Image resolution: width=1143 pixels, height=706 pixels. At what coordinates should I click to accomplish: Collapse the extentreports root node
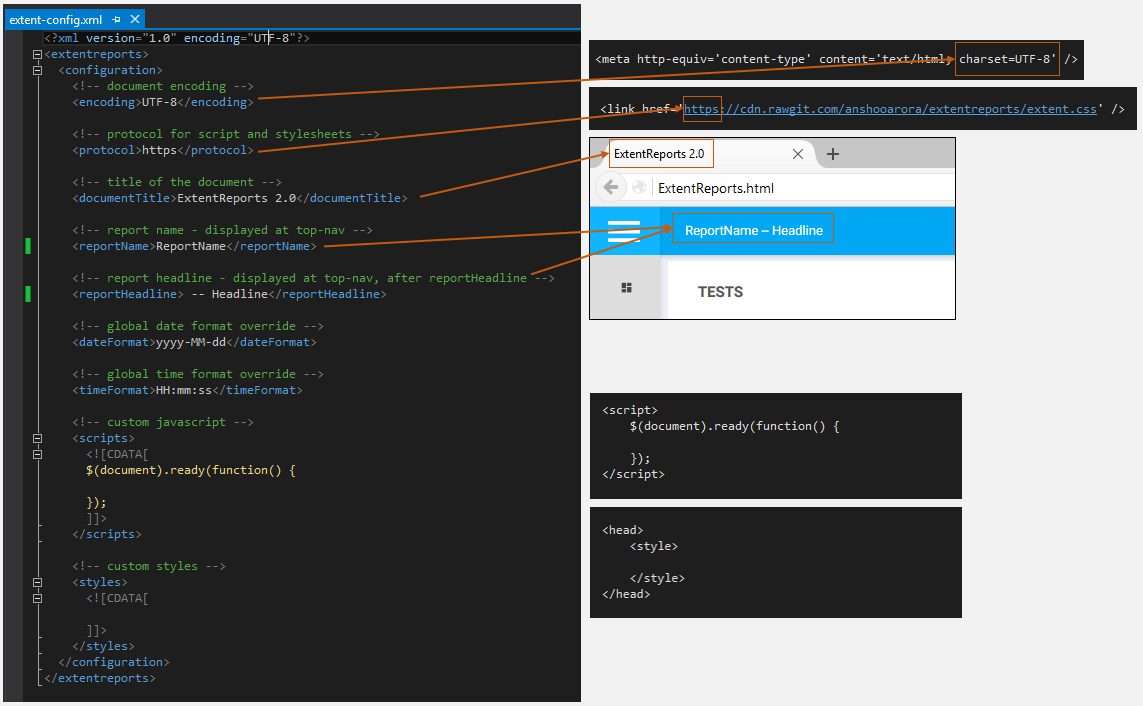pos(37,54)
